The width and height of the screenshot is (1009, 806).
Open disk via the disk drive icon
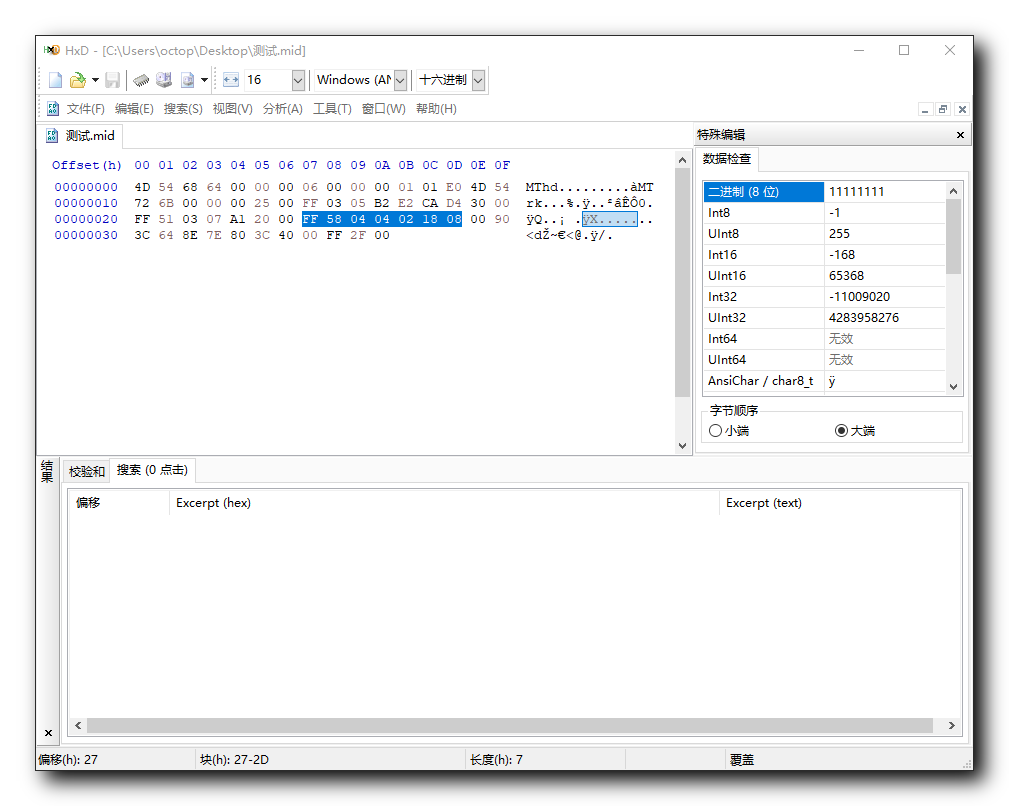tap(164, 80)
